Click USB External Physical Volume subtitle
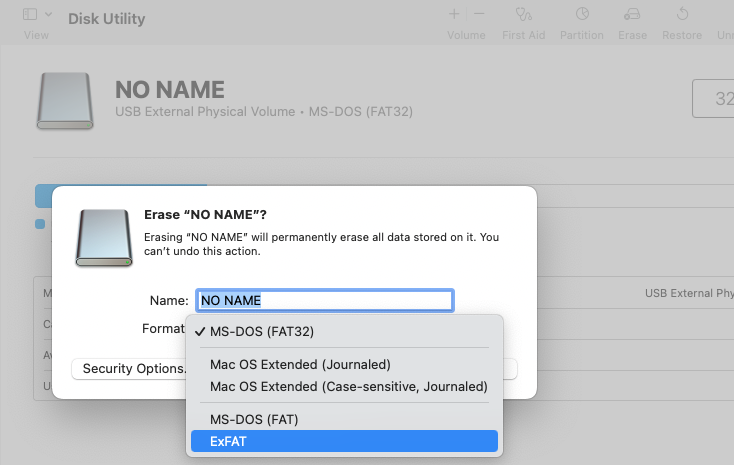734x465 pixels. tap(205, 111)
